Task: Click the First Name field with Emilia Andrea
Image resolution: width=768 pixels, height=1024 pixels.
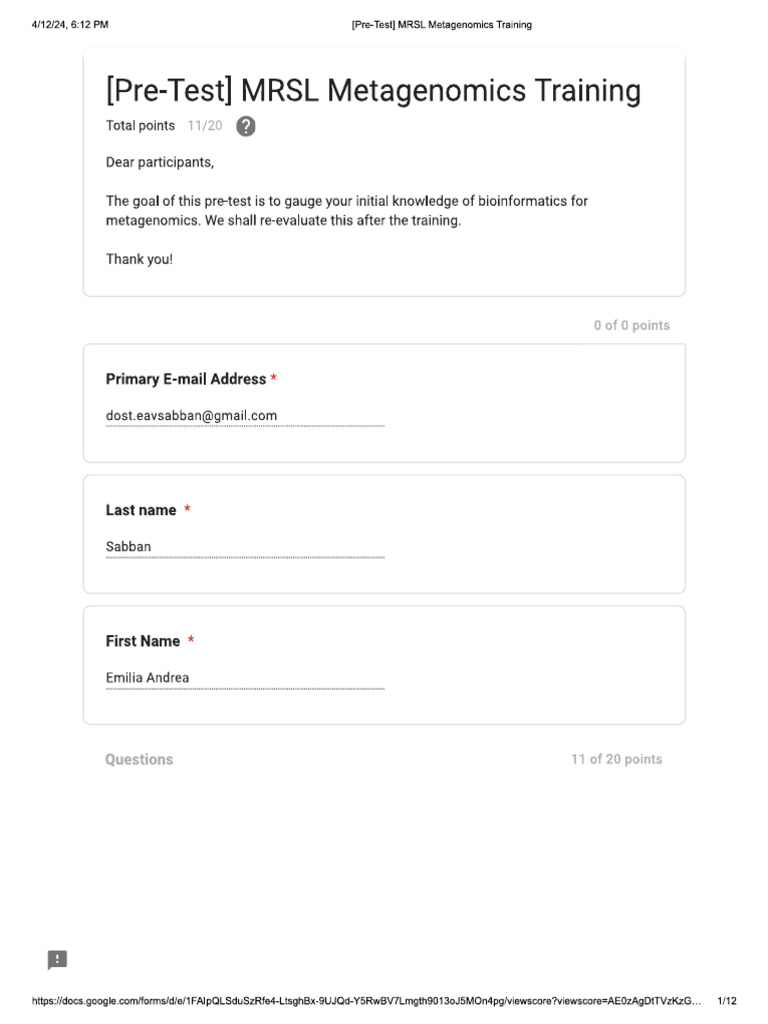Action: [x=244, y=678]
